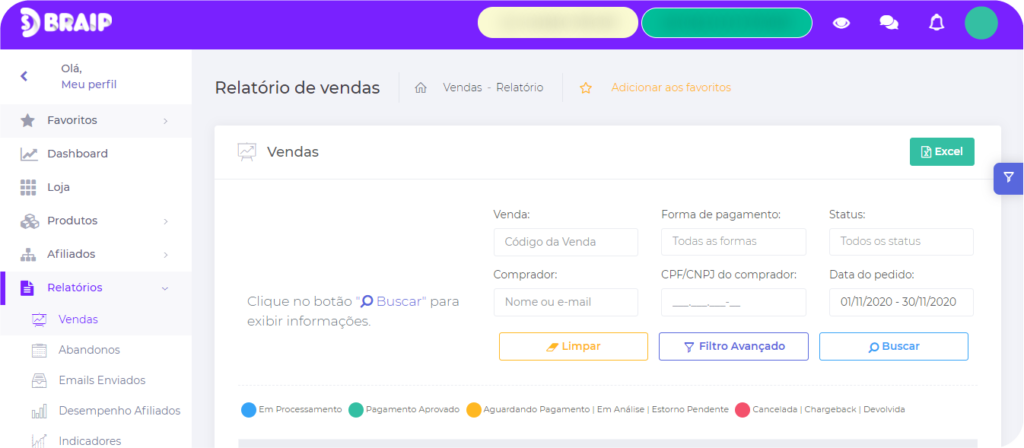The image size is (1024, 448).
Task: Click the Indicadores chart icon
Action: [40, 441]
